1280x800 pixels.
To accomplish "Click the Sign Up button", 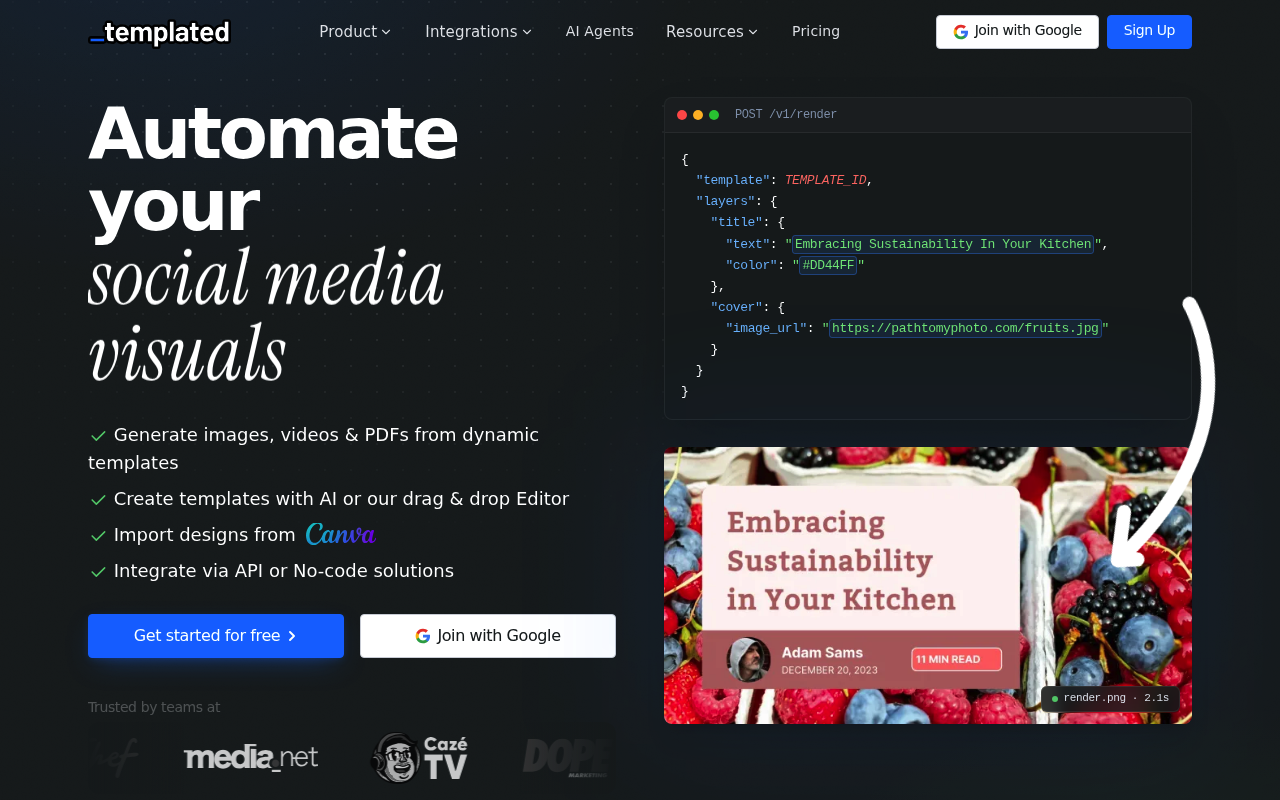I will (x=1149, y=32).
